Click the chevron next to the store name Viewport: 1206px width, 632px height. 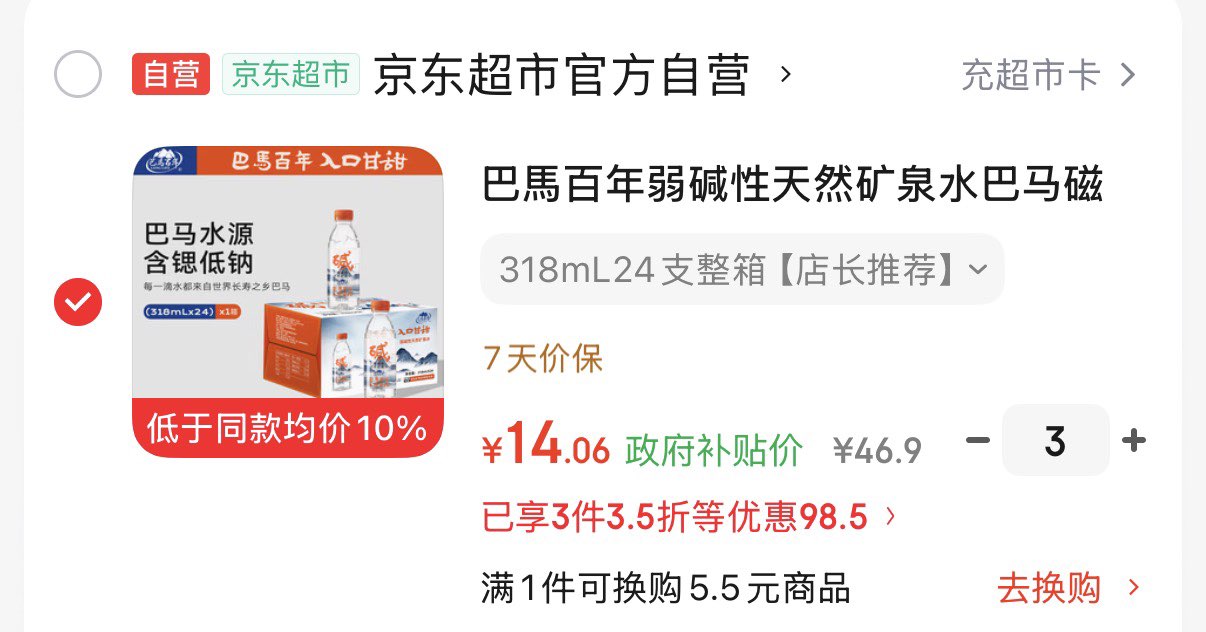point(785,75)
